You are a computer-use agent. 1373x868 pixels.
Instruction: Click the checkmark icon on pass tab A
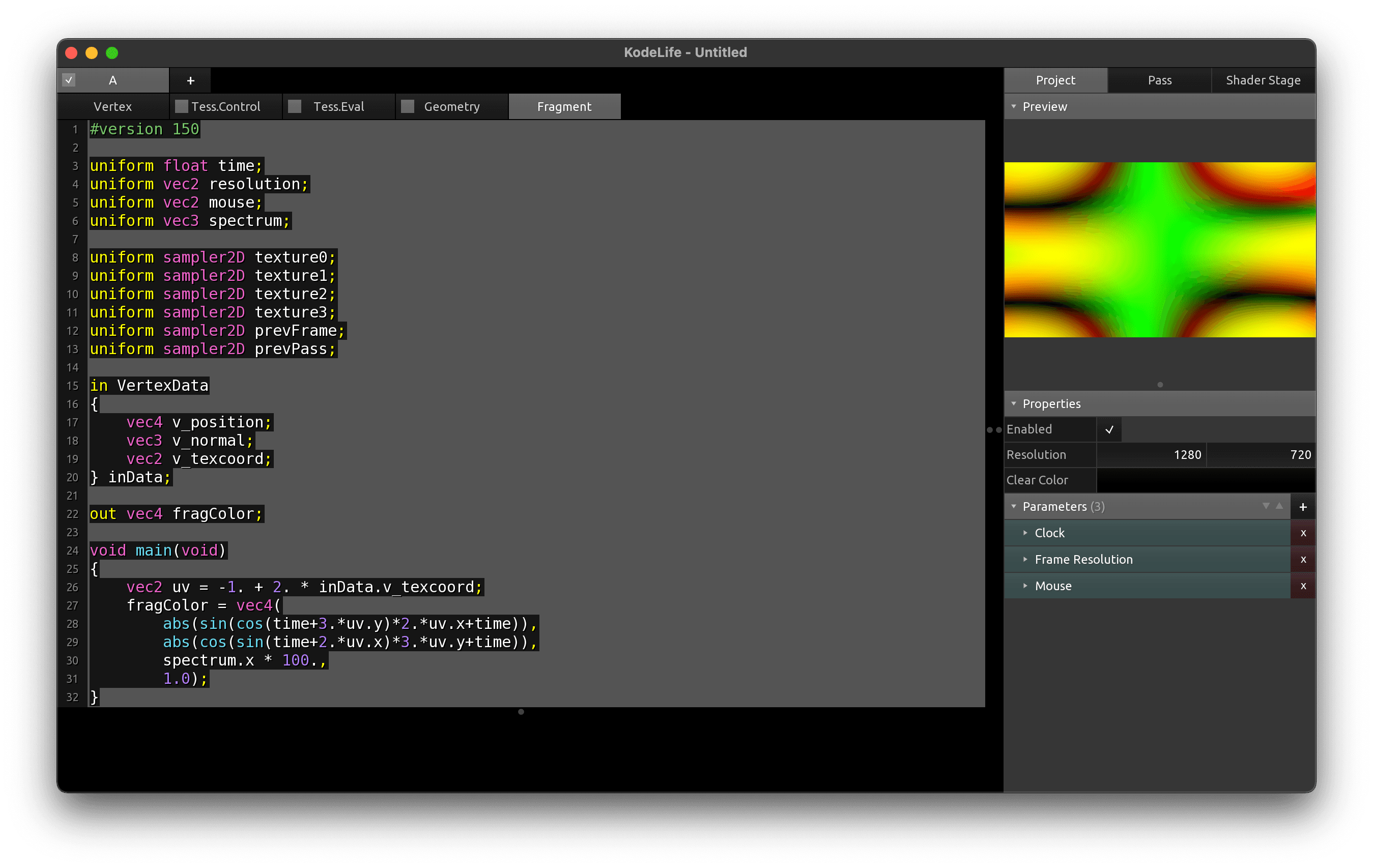69,80
